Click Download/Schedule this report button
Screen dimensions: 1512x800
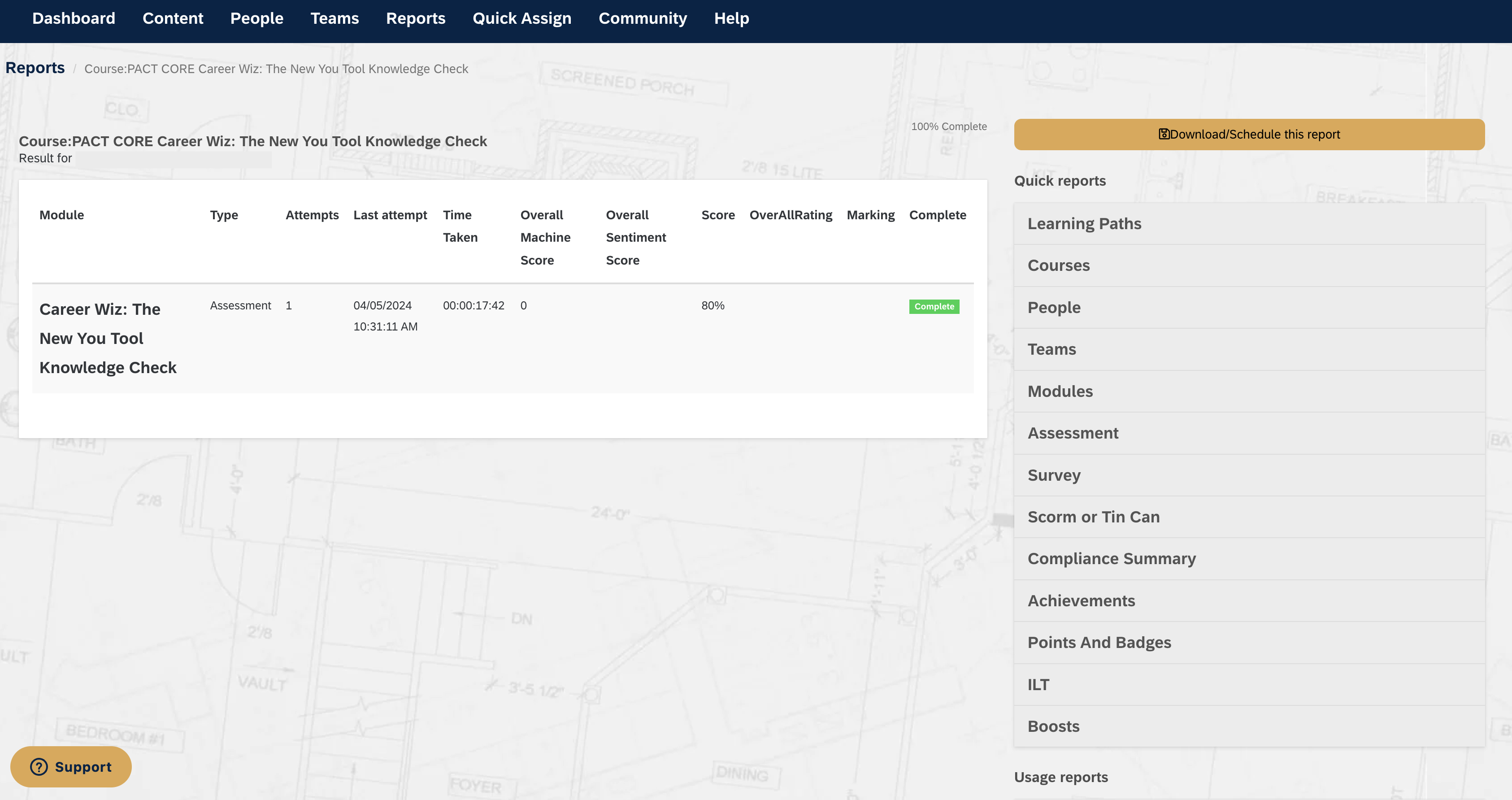click(1248, 135)
